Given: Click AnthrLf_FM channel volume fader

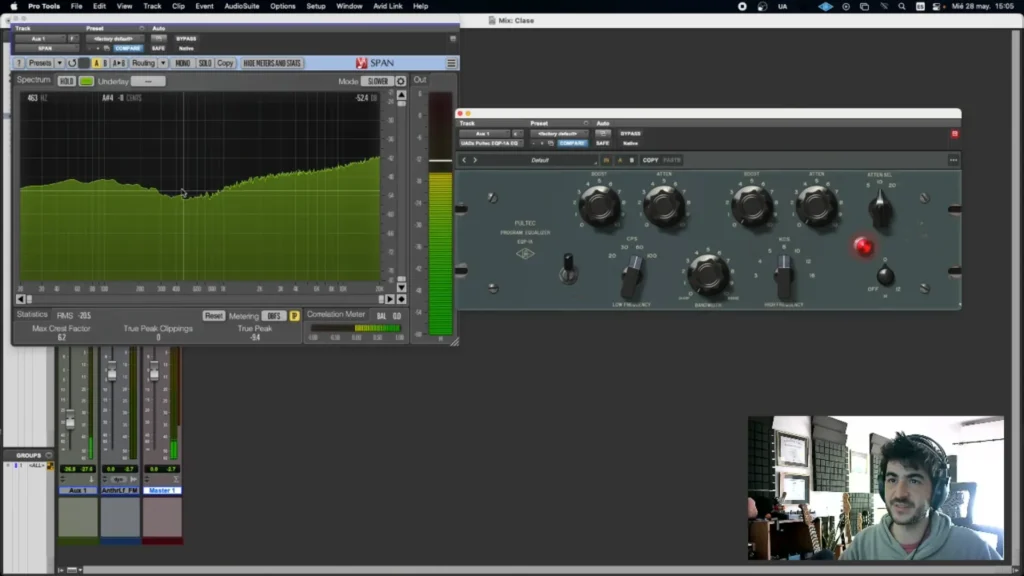Looking at the screenshot, I should point(112,372).
